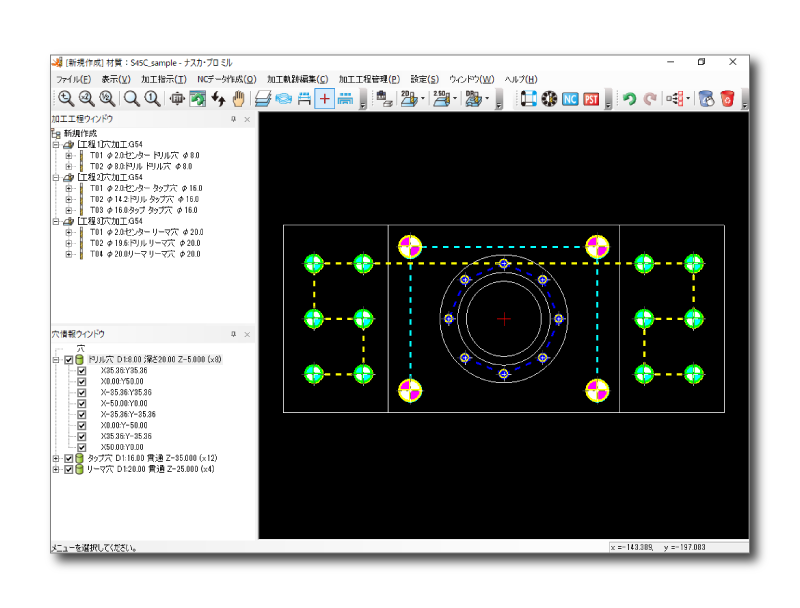Expand T04 φ20.0リーマ node
Viewport: 800px width, 608px height.
tap(68, 254)
